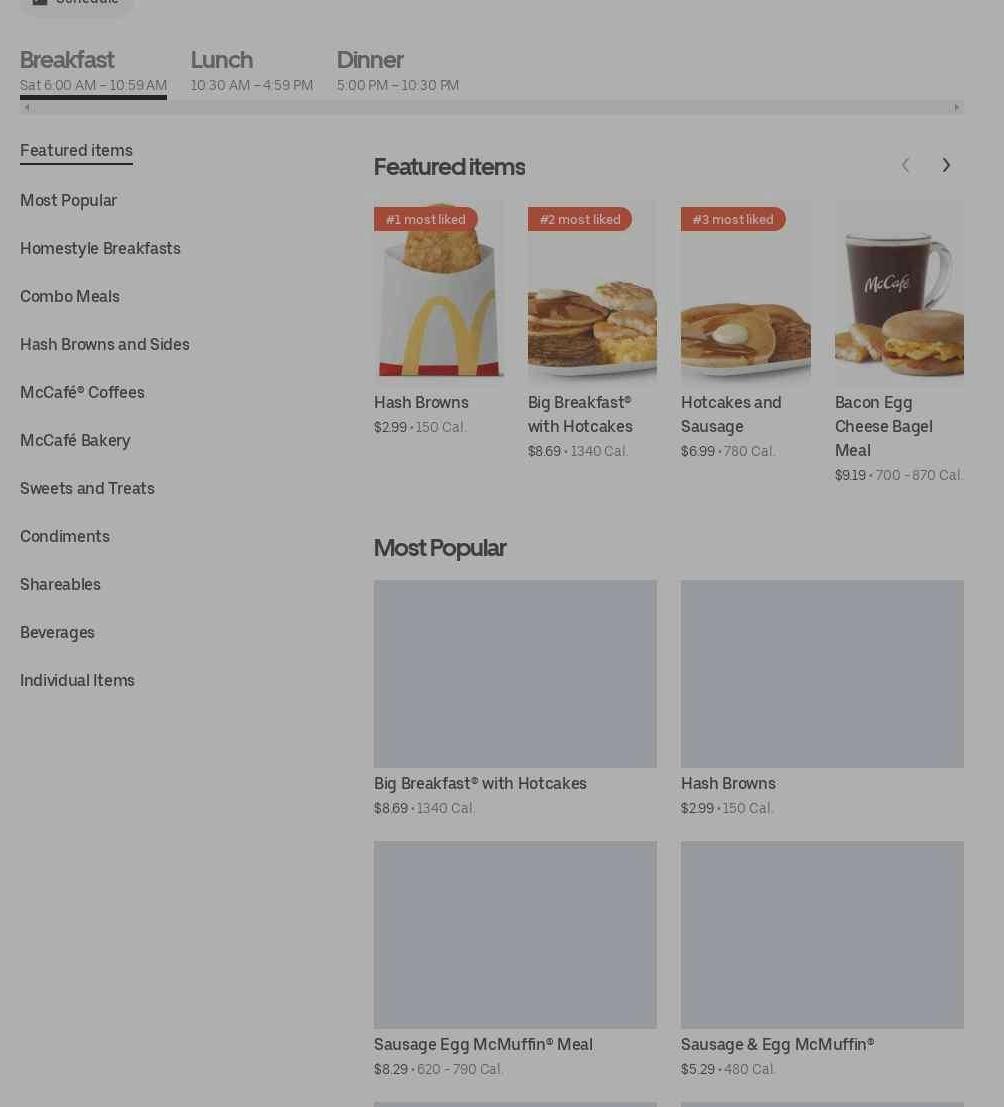
Task: Go to the Individual Items category
Action: [77, 681]
